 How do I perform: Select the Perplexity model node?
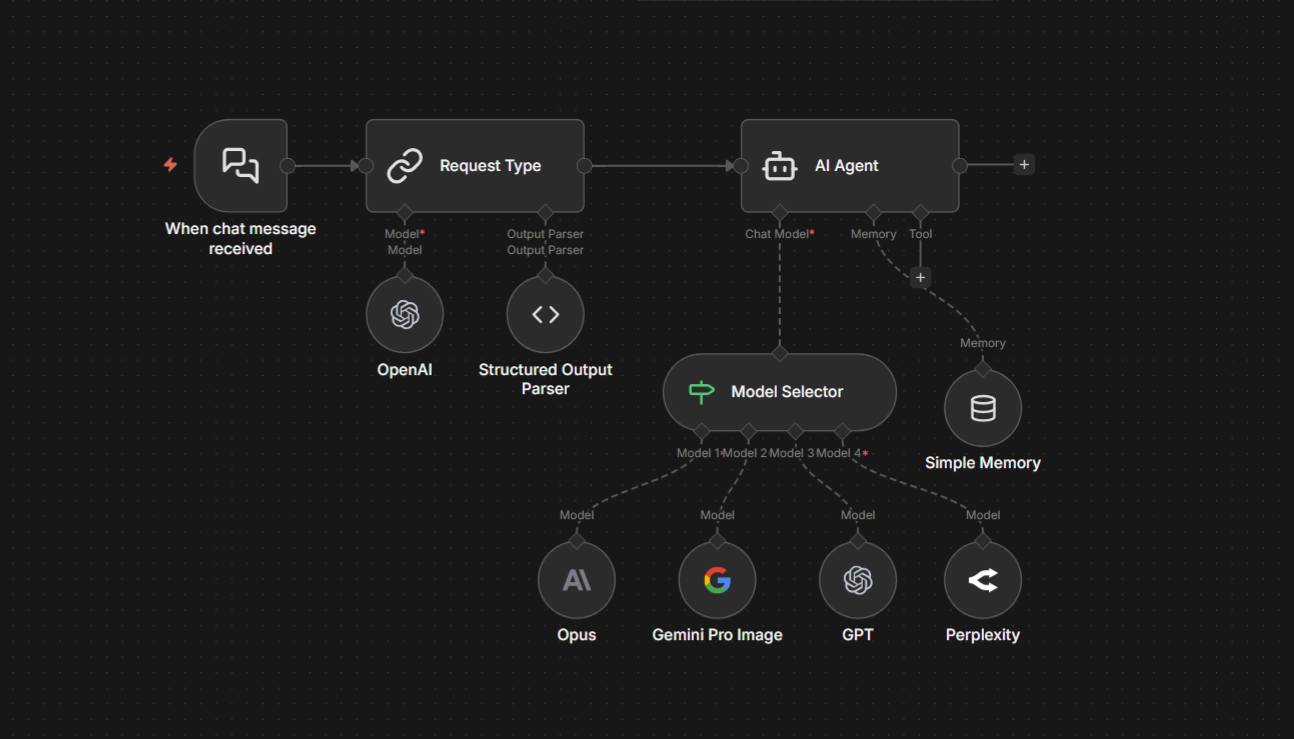pos(983,580)
